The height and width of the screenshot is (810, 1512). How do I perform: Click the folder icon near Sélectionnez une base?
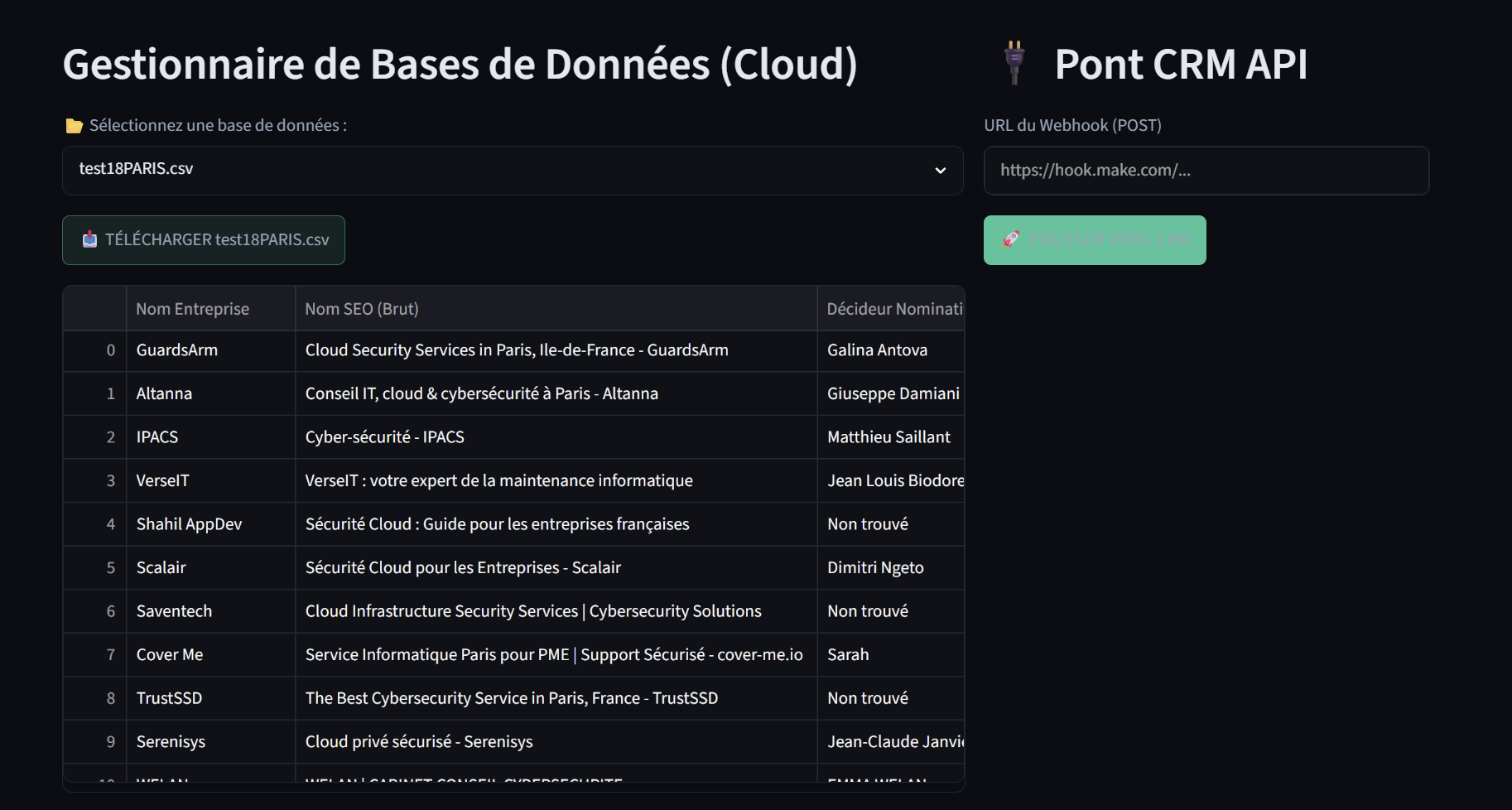pyautogui.click(x=74, y=126)
